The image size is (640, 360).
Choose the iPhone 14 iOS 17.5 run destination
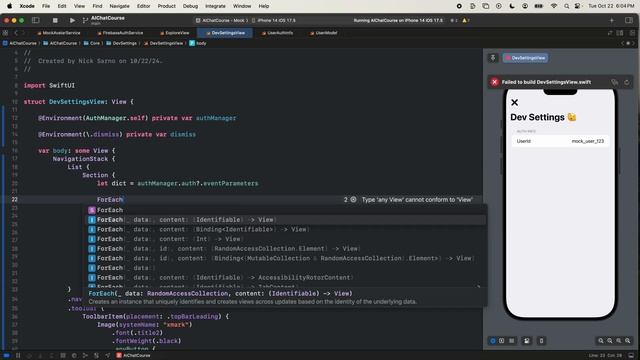[274, 20]
